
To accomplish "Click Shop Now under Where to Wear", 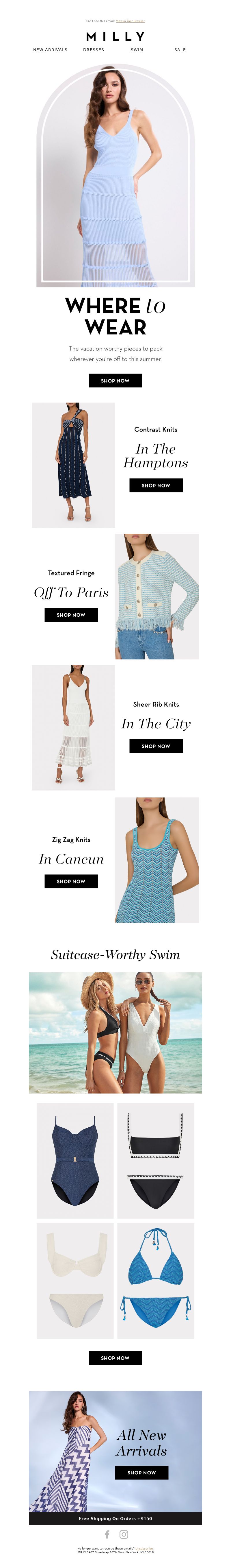I will coord(115,381).
